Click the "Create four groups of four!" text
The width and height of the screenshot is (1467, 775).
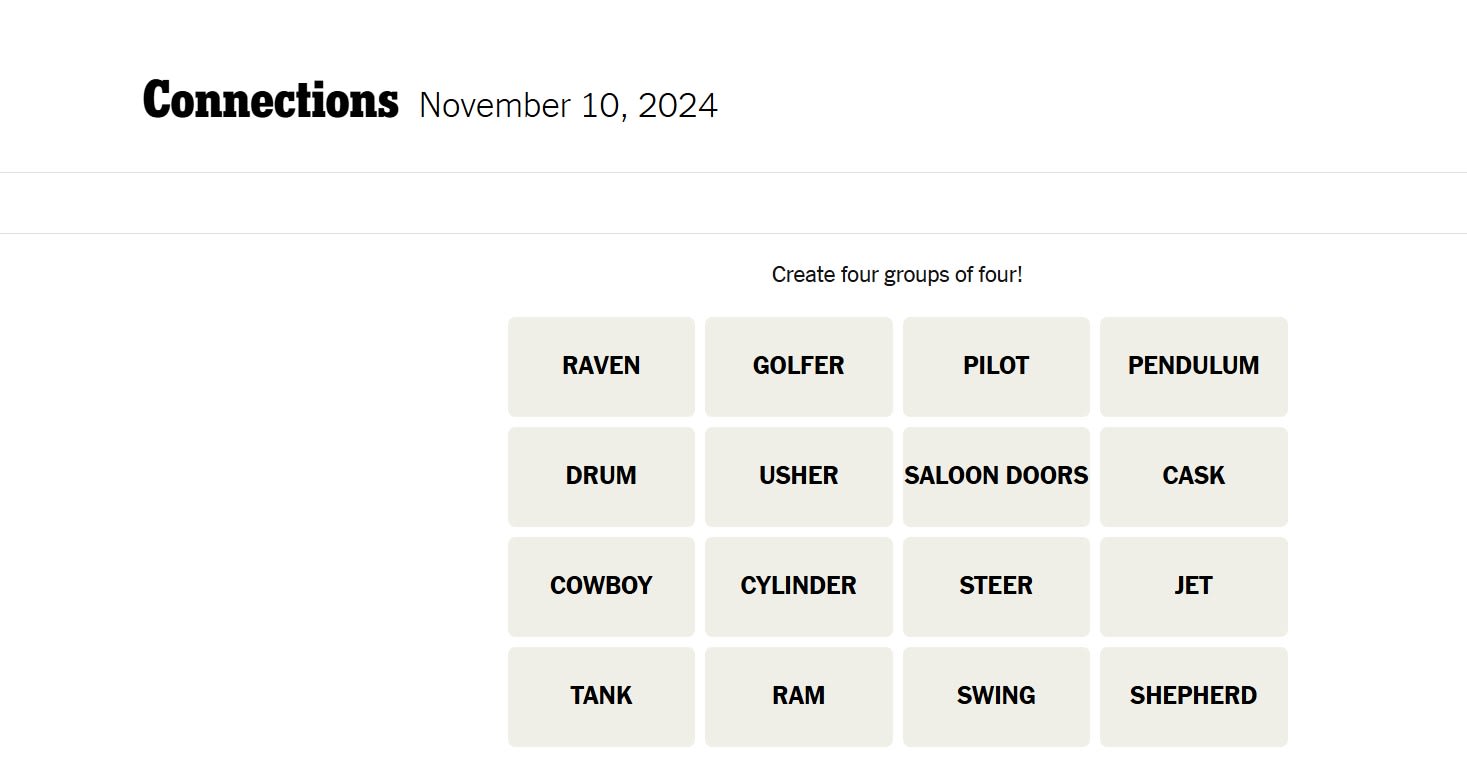coord(897,274)
